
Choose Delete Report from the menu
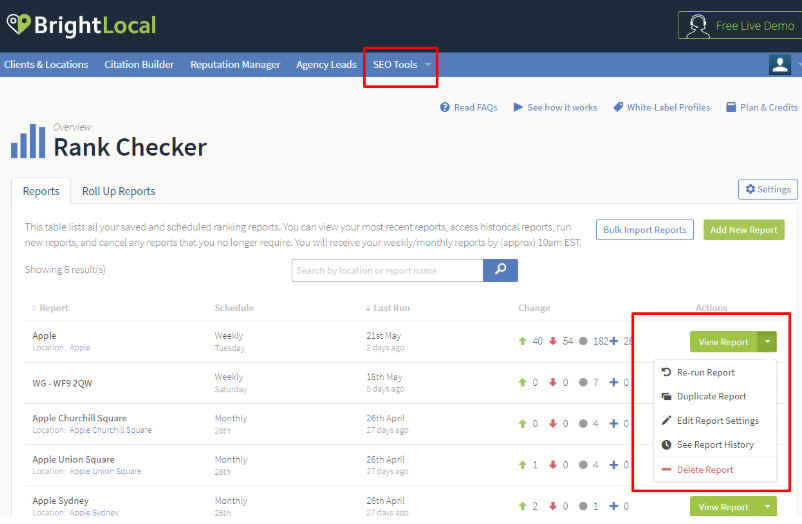coord(715,470)
